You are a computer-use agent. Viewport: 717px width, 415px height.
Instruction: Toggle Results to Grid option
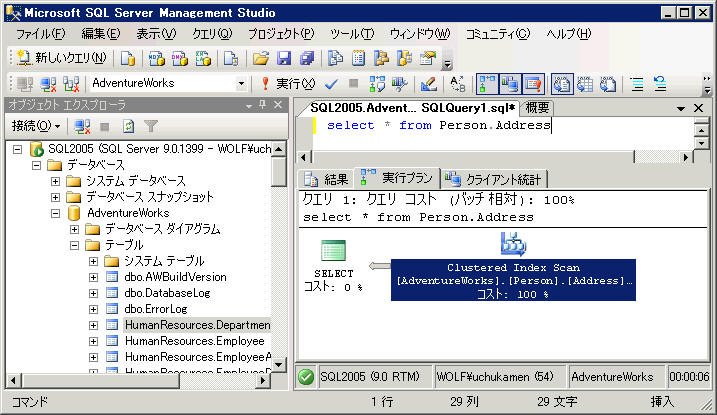pos(585,84)
